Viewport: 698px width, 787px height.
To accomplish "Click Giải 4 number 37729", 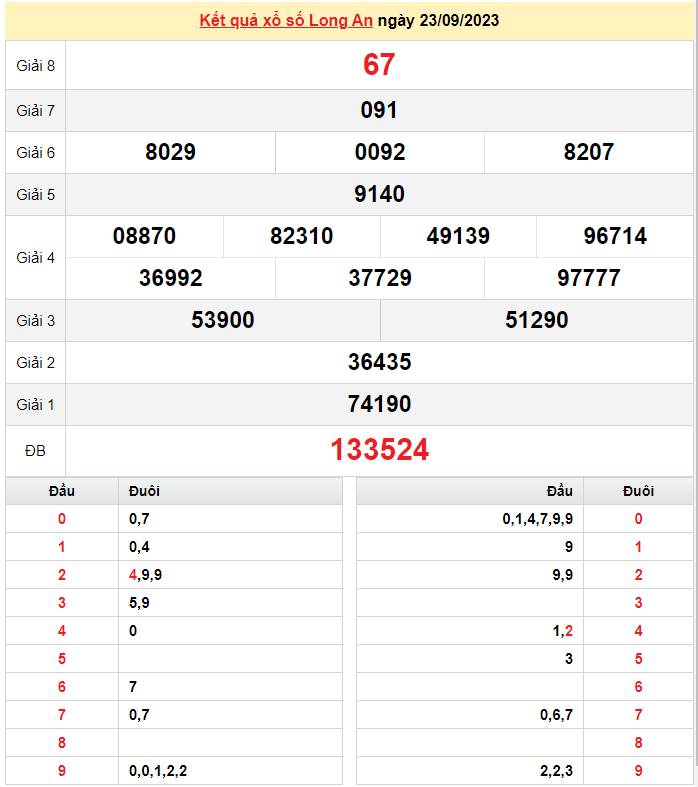I will coord(380,278).
